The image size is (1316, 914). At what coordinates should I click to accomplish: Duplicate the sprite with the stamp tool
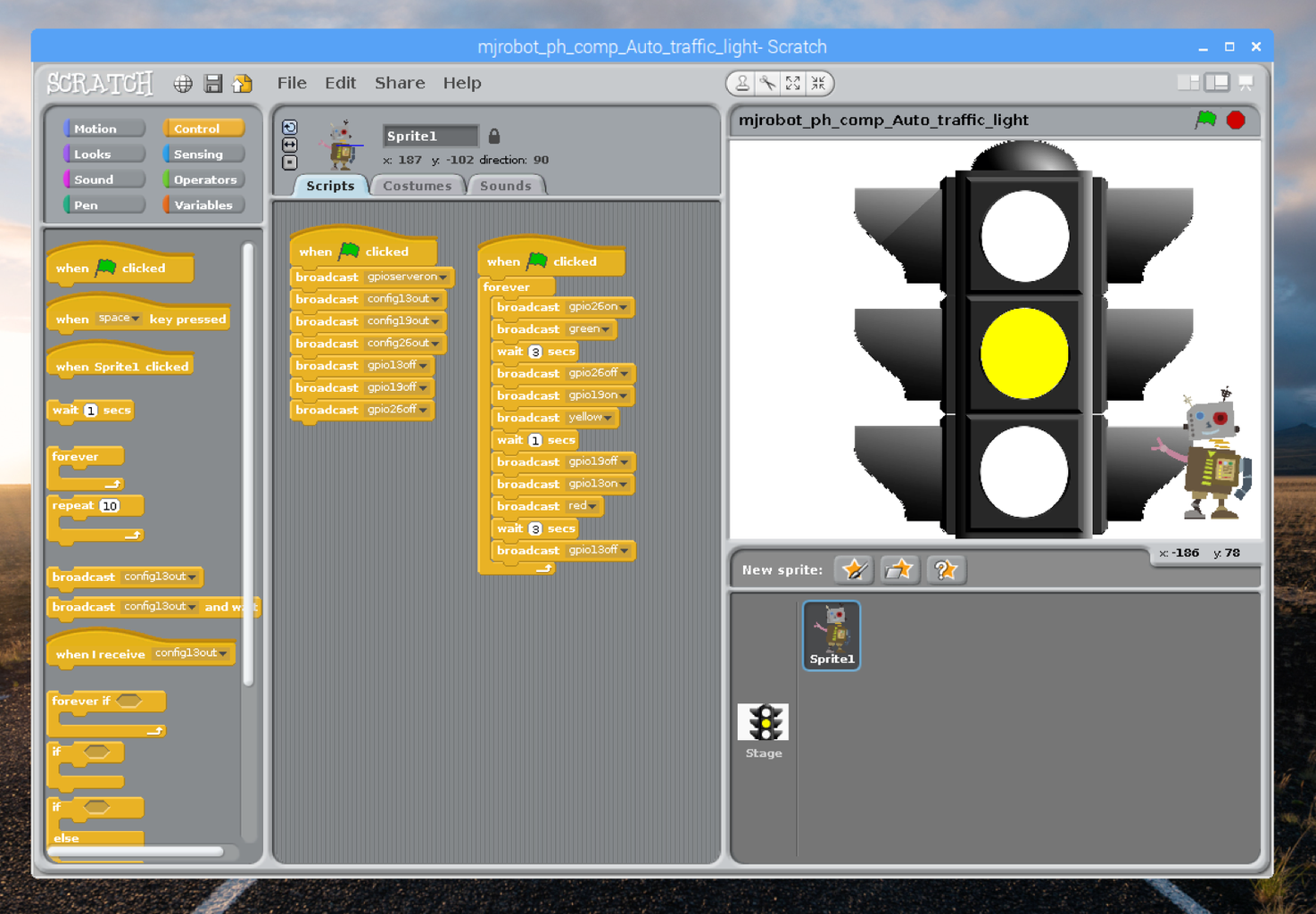point(741,83)
